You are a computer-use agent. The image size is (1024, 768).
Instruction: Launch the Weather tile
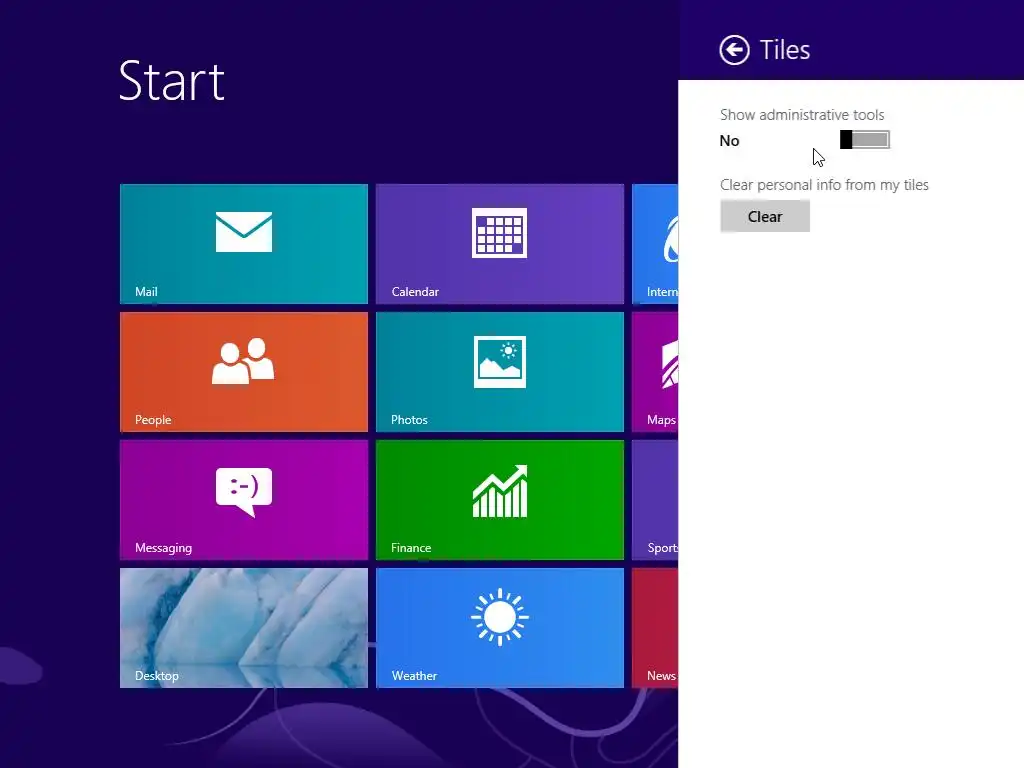tap(500, 628)
